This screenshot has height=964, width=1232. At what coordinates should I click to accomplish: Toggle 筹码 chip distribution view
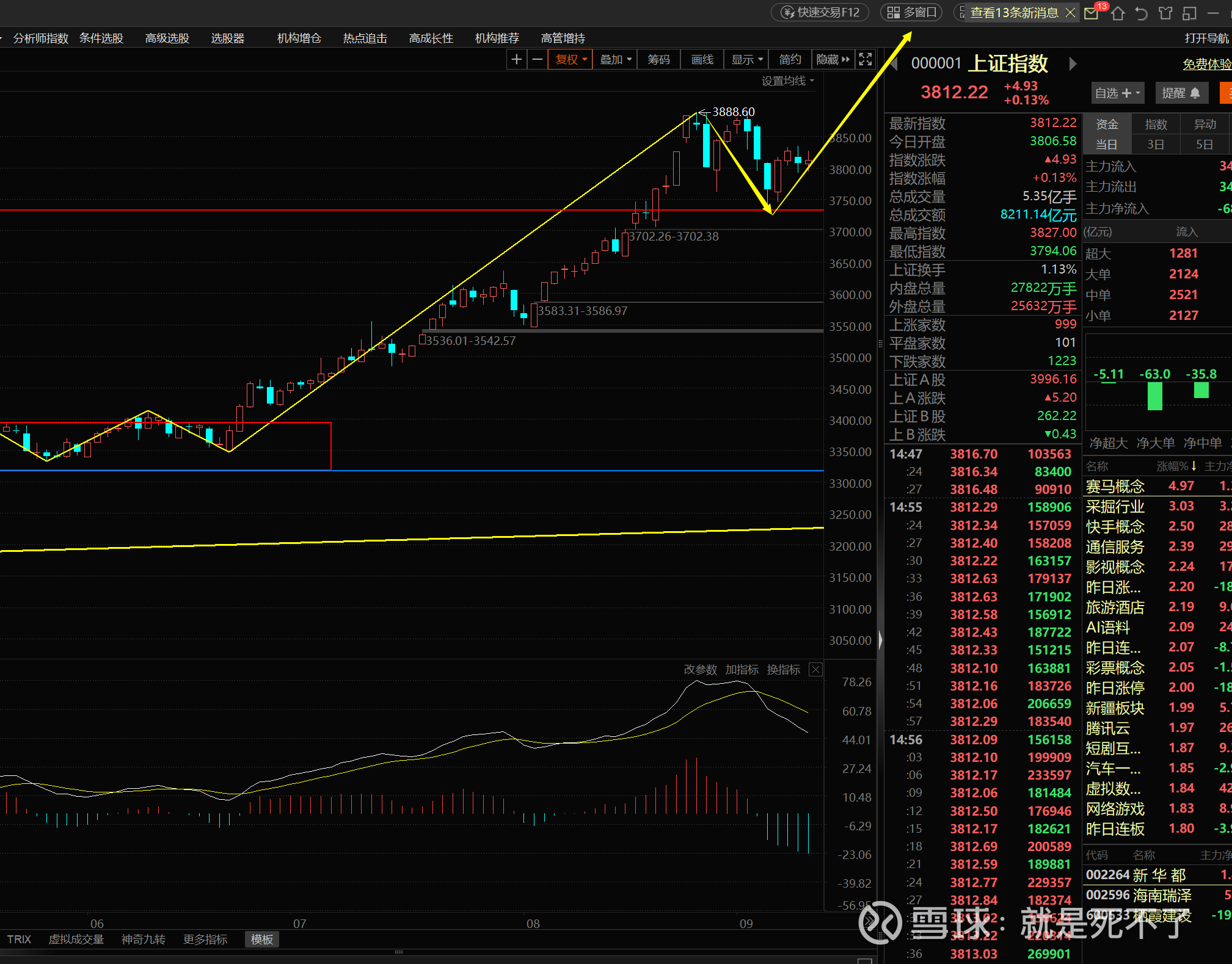coord(658,59)
